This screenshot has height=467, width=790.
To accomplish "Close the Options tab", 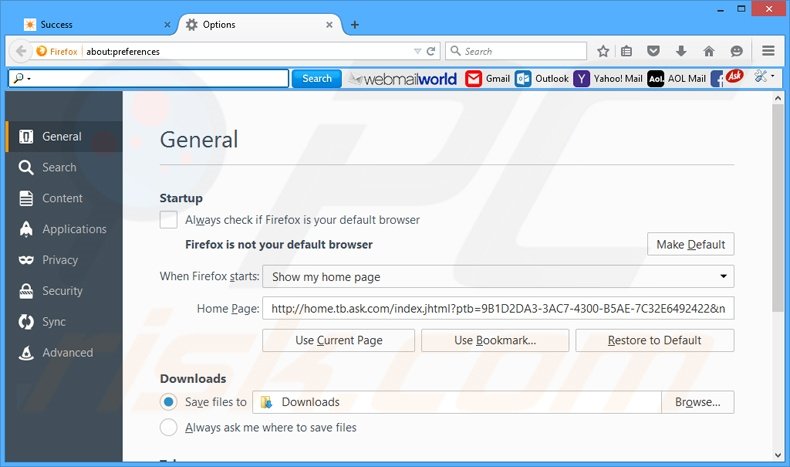I will click(x=329, y=25).
